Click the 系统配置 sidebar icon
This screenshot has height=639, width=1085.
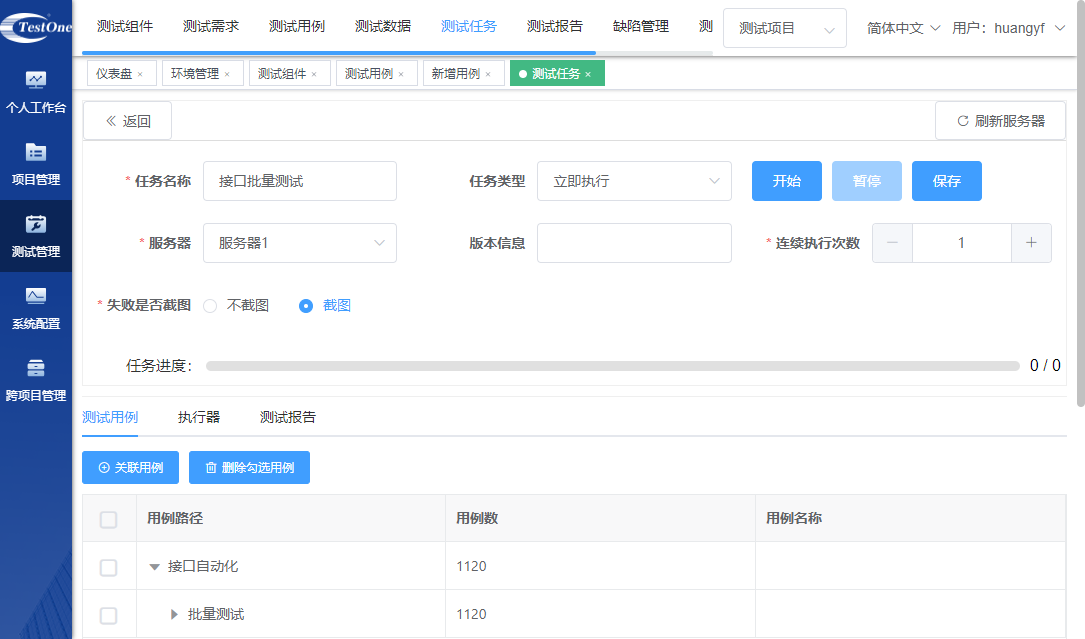coord(36,297)
